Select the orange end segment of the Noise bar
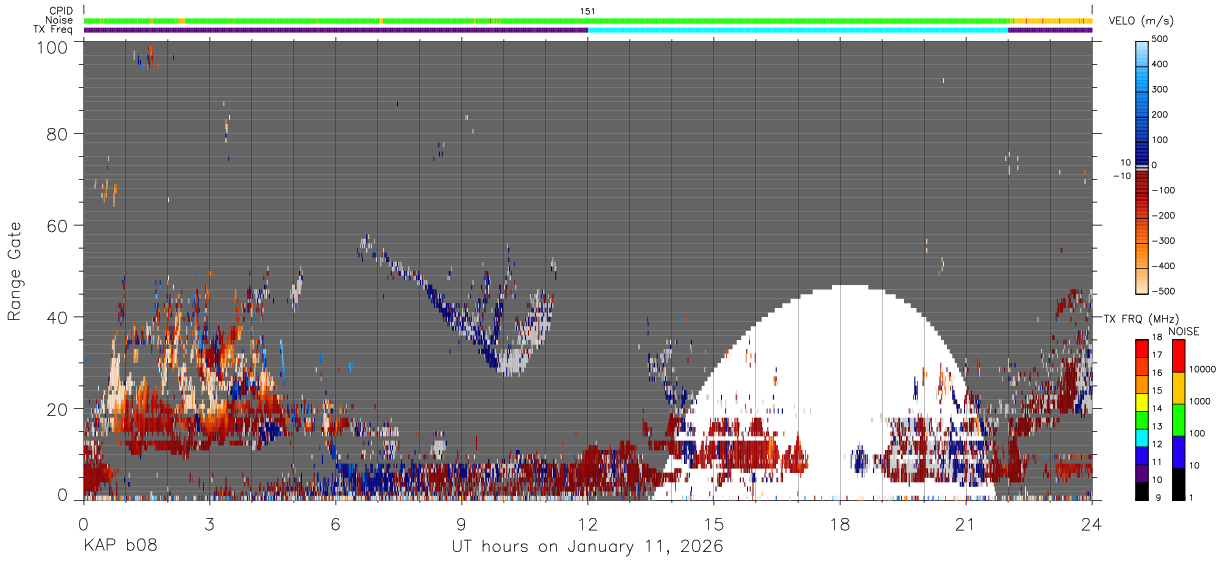Viewport: 1228px width, 567px height. click(x=1051, y=20)
